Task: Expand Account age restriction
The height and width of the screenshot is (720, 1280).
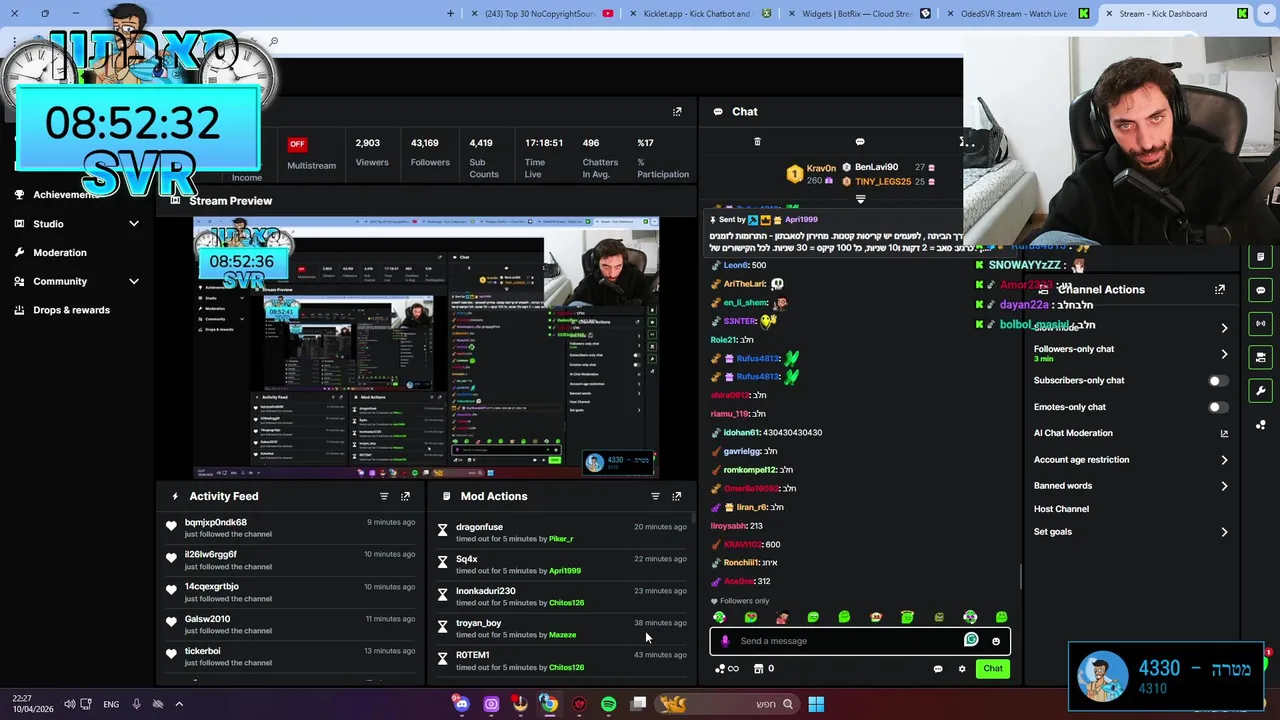Action: (x=1224, y=460)
